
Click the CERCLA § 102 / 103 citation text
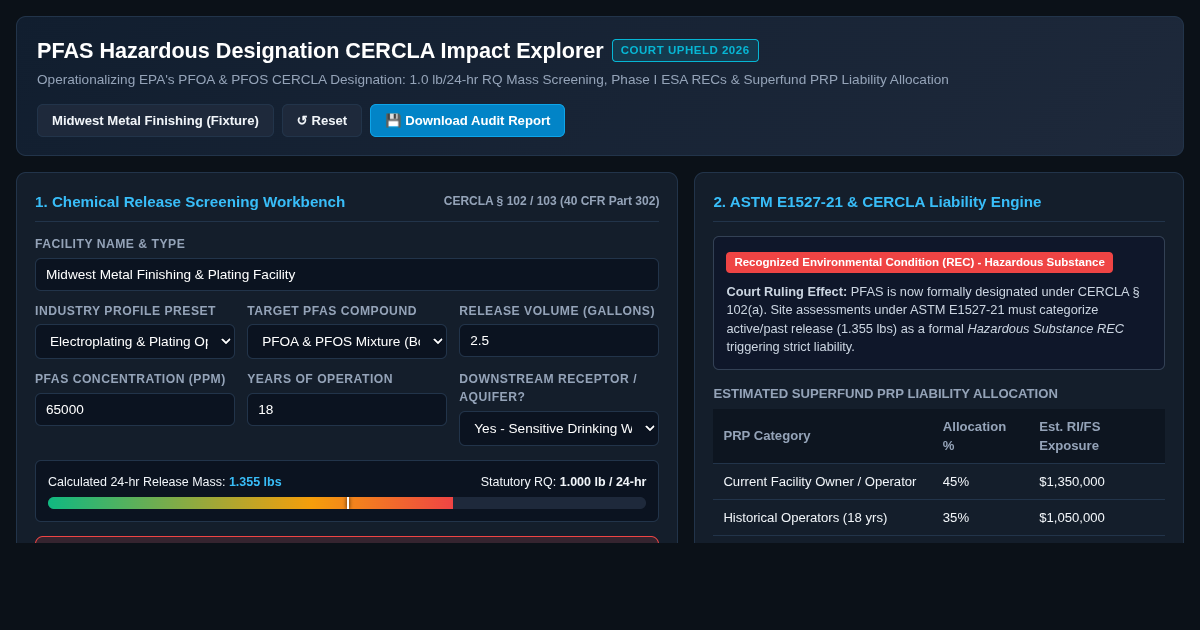point(552,201)
